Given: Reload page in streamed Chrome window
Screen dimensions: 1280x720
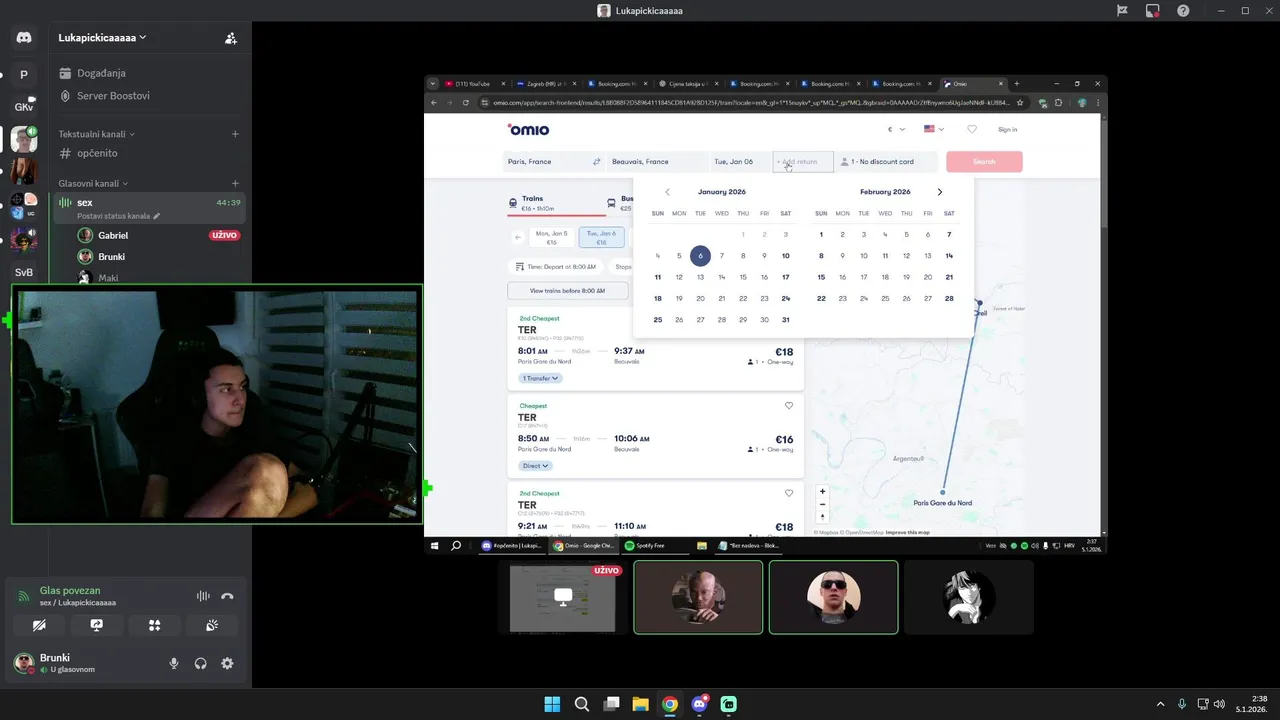Looking at the screenshot, I should 465,102.
